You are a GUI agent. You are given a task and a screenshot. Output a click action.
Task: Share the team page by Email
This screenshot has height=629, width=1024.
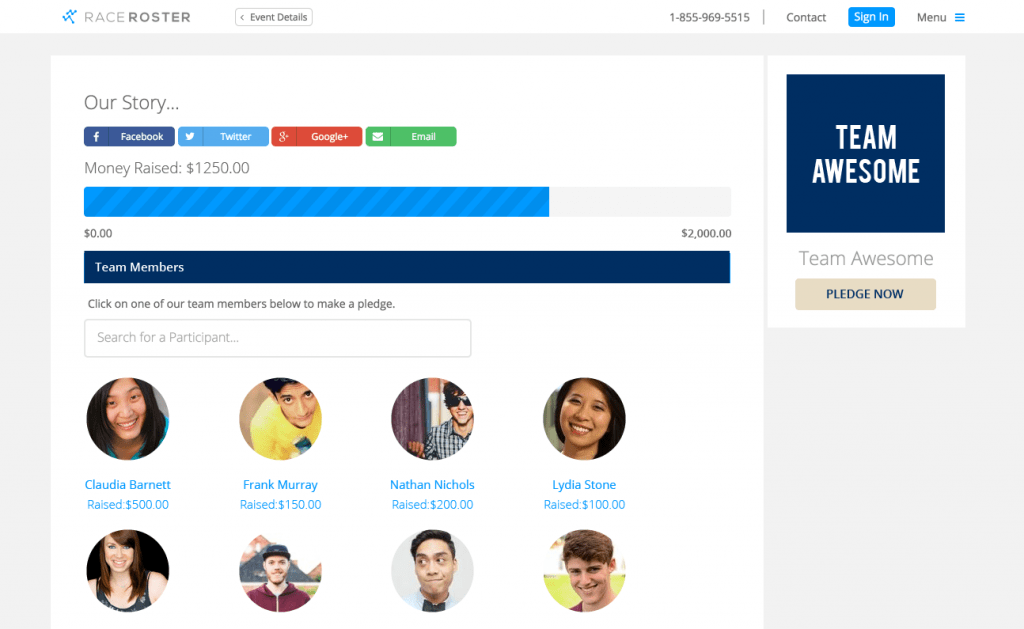pos(410,136)
